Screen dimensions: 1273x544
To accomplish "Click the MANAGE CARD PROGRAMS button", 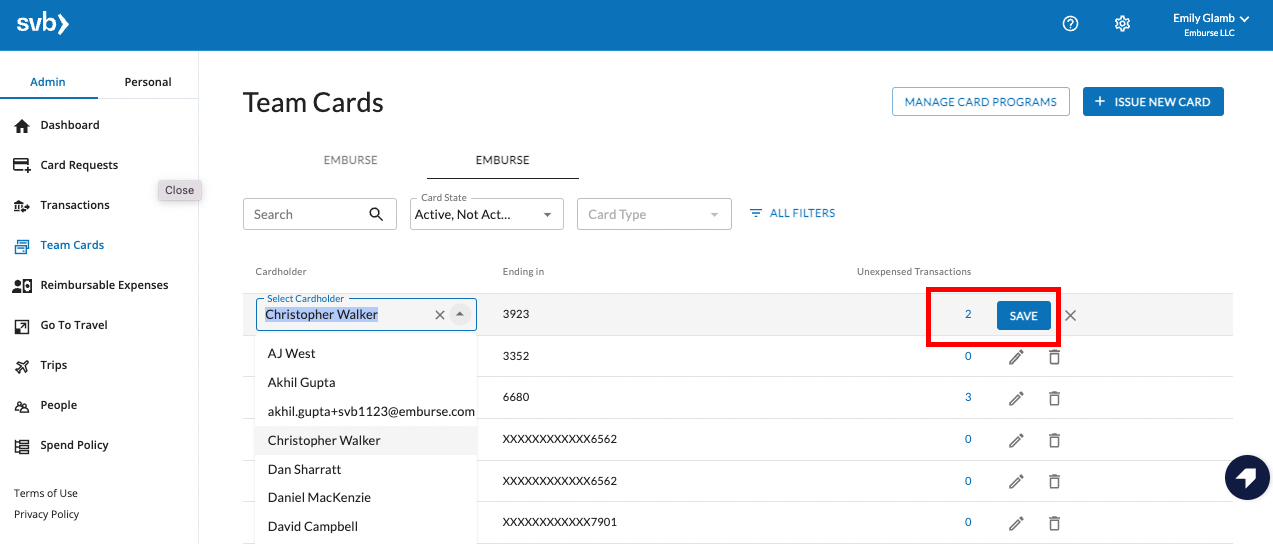I will [981, 101].
